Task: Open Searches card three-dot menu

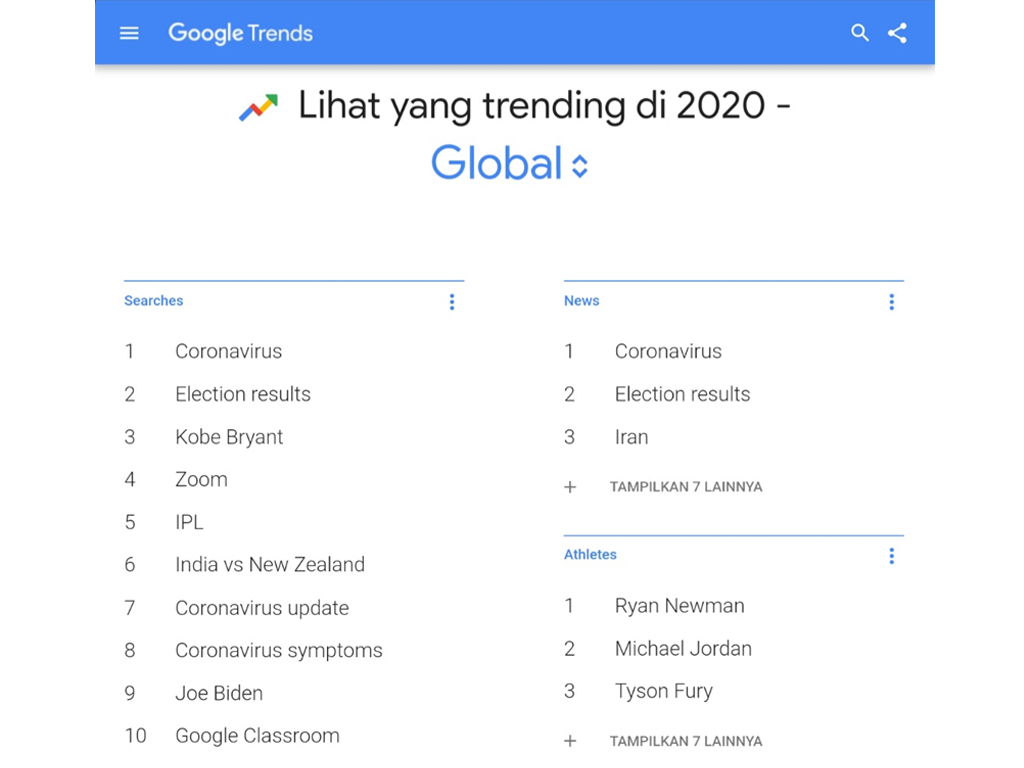Action: click(x=452, y=302)
